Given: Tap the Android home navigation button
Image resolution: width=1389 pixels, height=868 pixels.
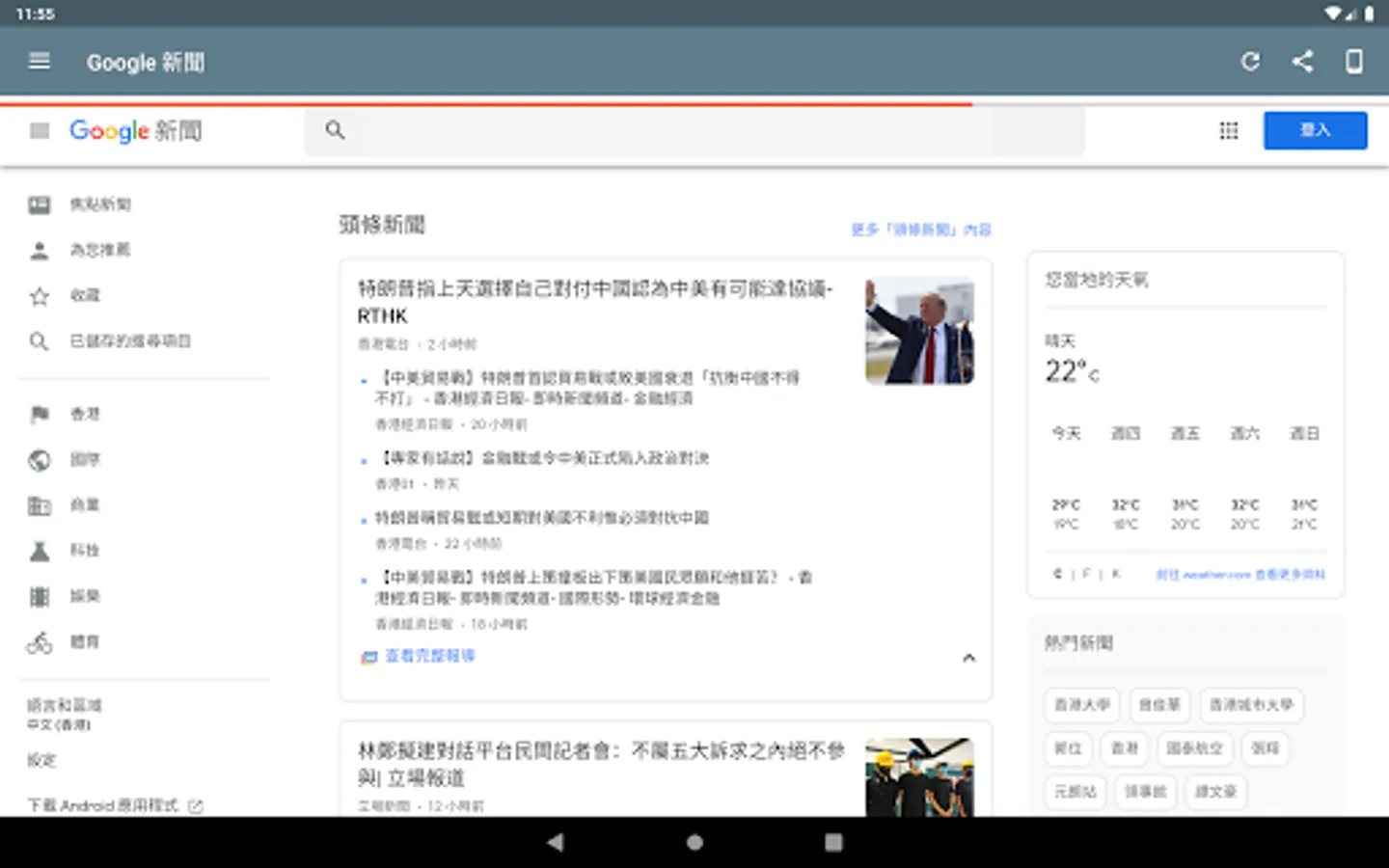Looking at the screenshot, I should (694, 842).
